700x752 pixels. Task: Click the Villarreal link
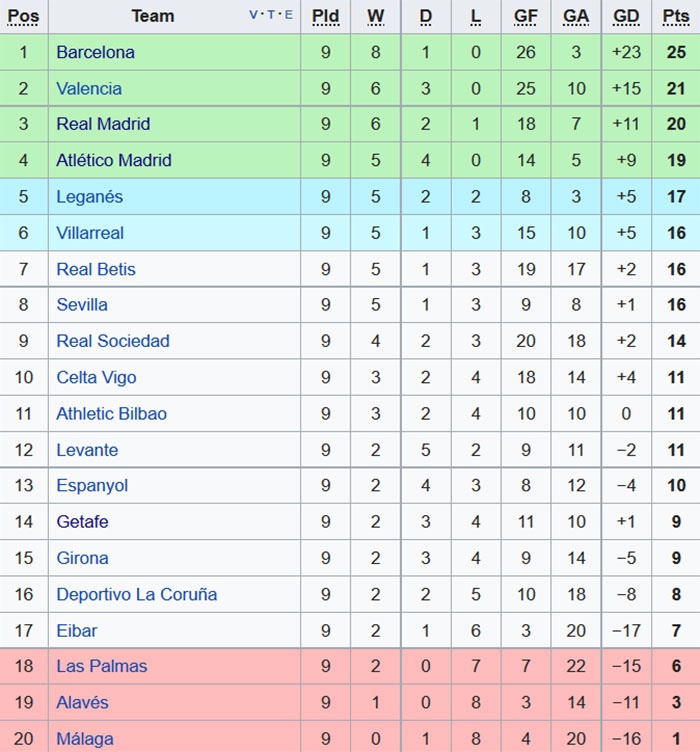[90, 233]
